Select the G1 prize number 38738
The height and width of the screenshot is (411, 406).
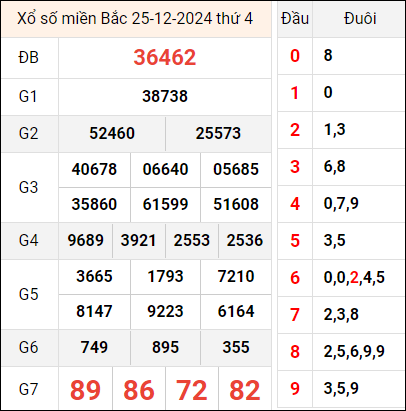(165, 96)
